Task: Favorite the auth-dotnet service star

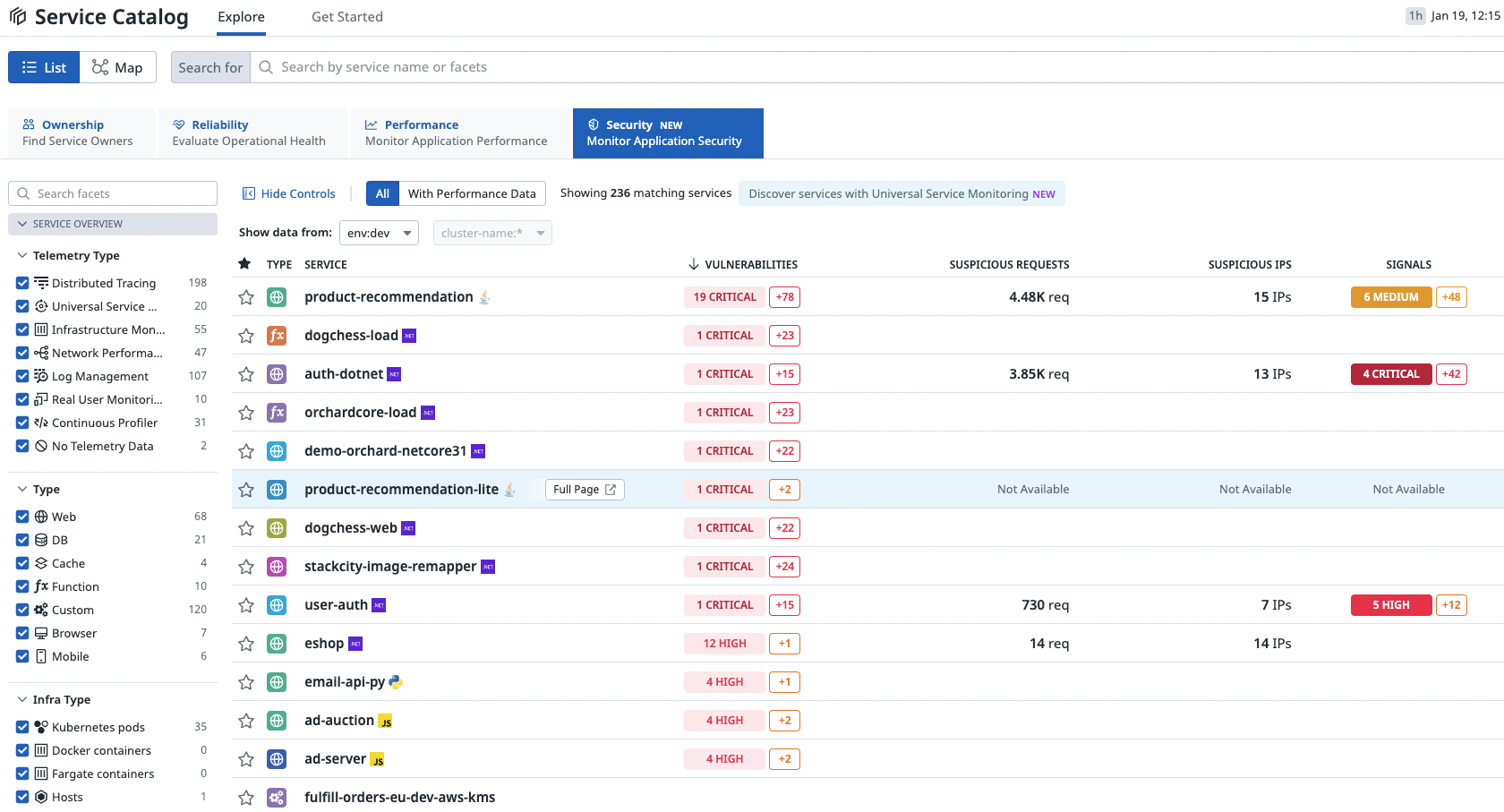Action: (246, 374)
